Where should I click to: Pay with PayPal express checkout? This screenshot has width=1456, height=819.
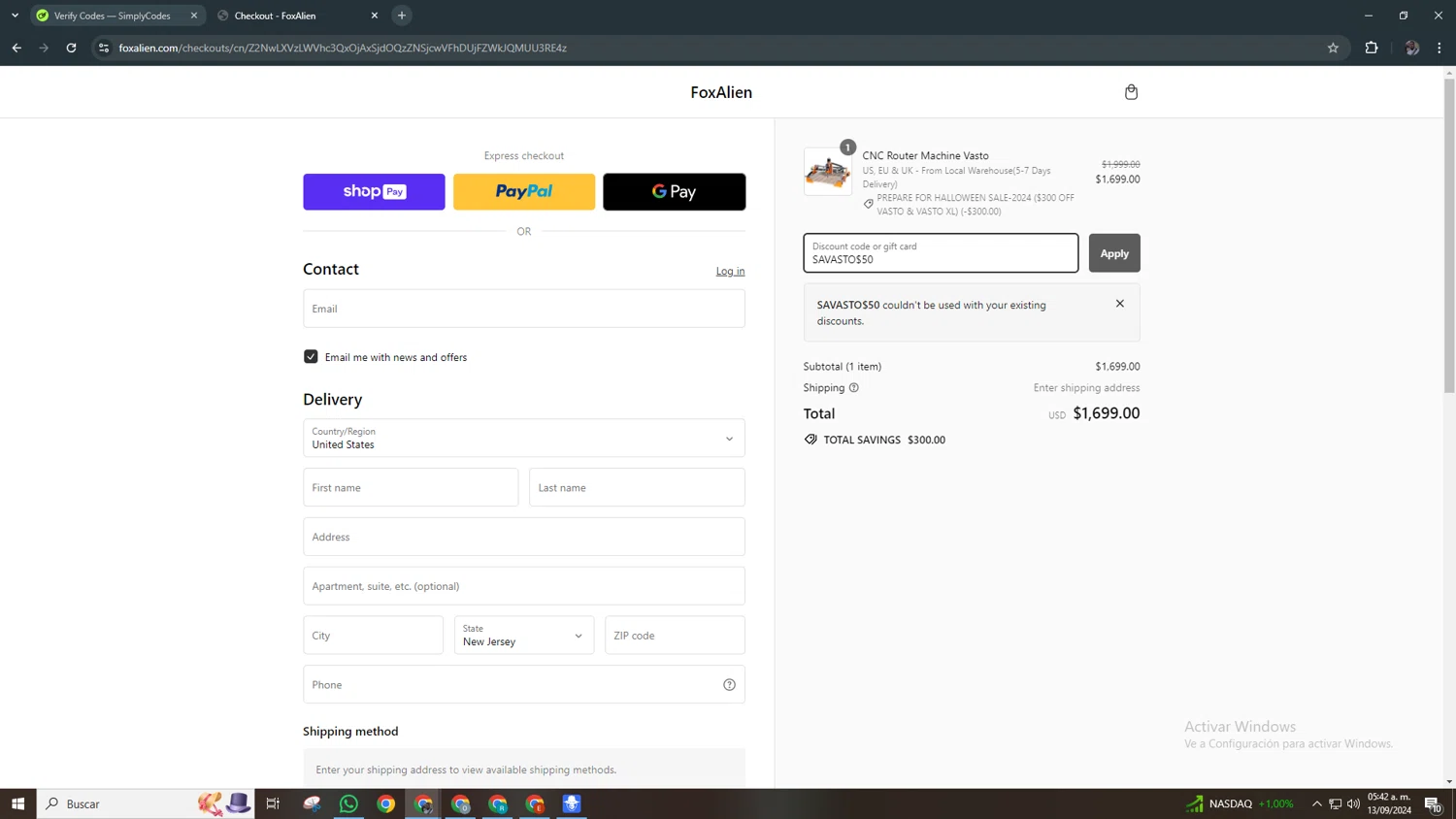click(x=524, y=192)
